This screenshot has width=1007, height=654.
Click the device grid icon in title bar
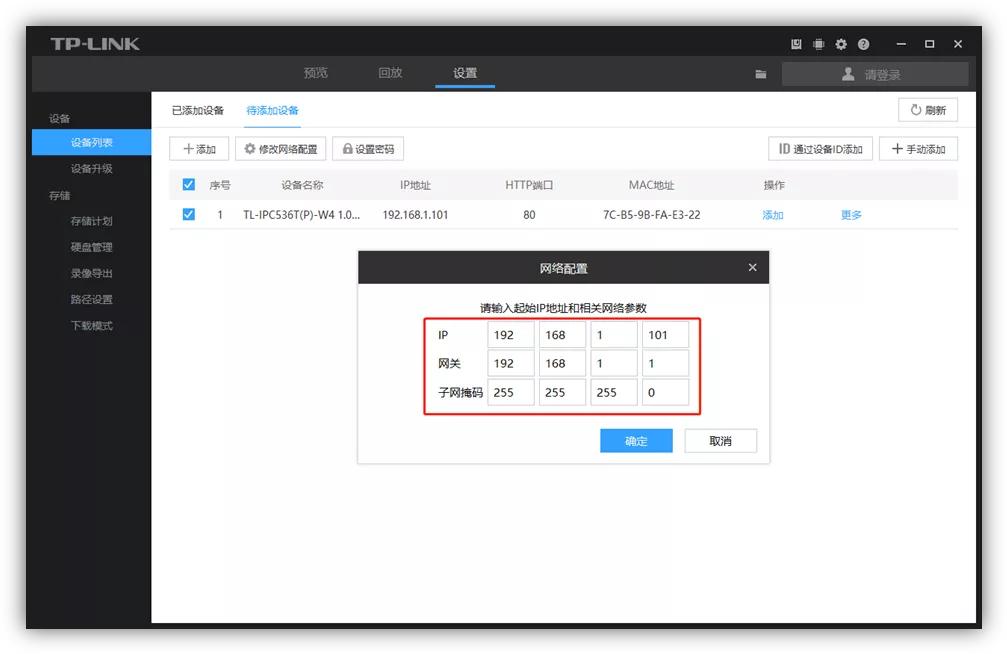tap(818, 44)
